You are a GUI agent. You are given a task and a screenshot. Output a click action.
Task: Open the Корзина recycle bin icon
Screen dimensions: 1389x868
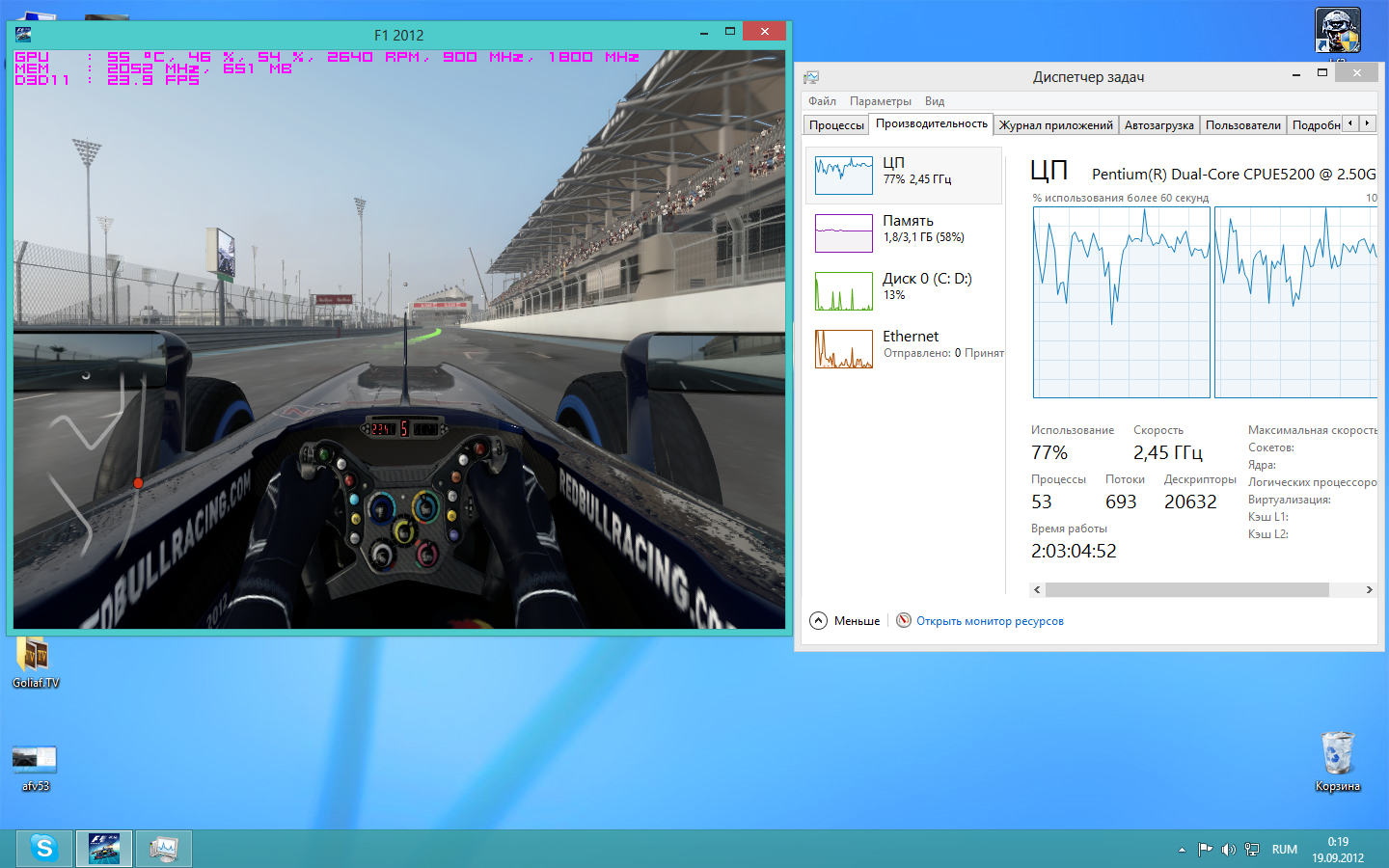(1338, 762)
